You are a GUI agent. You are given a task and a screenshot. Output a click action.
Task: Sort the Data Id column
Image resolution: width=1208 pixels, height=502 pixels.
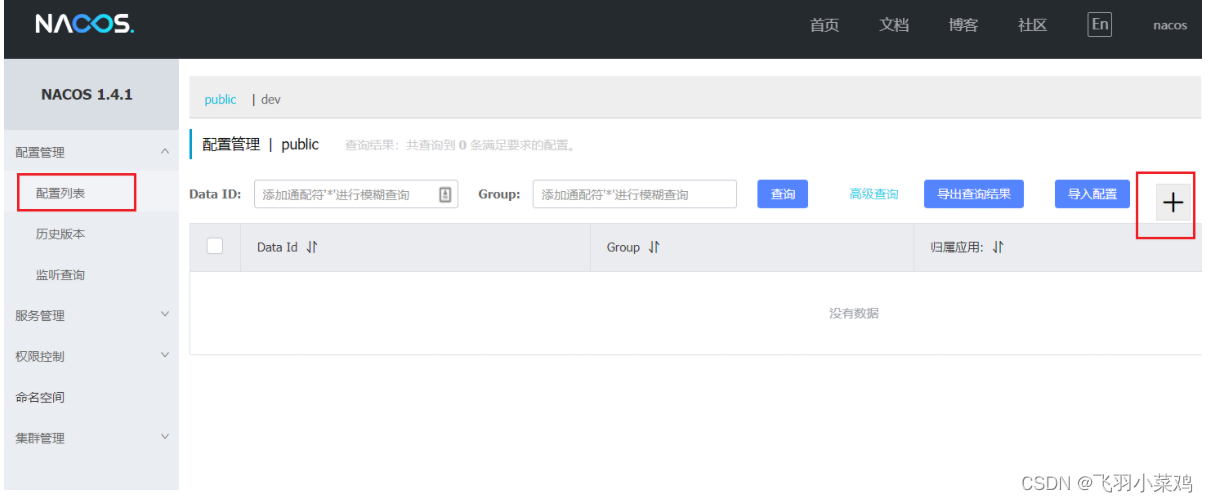click(x=312, y=248)
